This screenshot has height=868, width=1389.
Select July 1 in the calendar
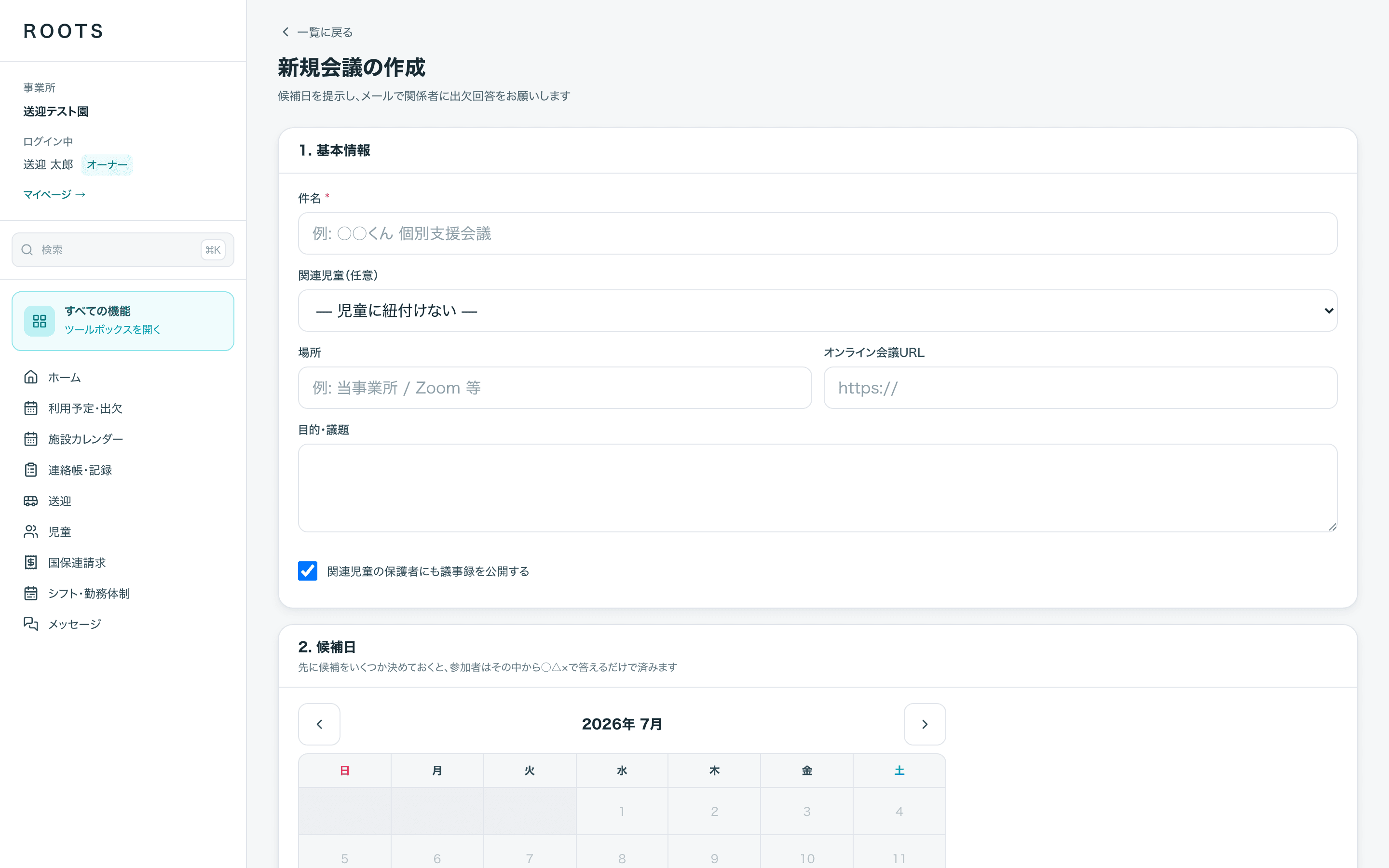tap(622, 811)
